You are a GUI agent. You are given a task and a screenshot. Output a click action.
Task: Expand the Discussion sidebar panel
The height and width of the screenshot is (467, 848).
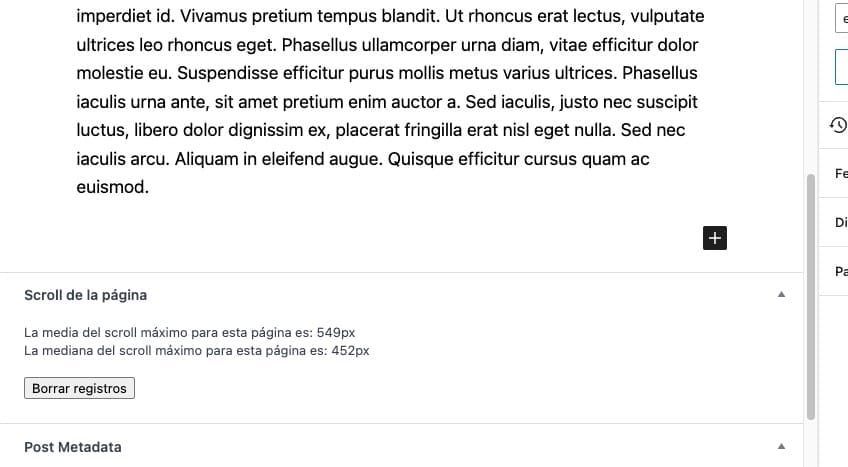pos(840,223)
